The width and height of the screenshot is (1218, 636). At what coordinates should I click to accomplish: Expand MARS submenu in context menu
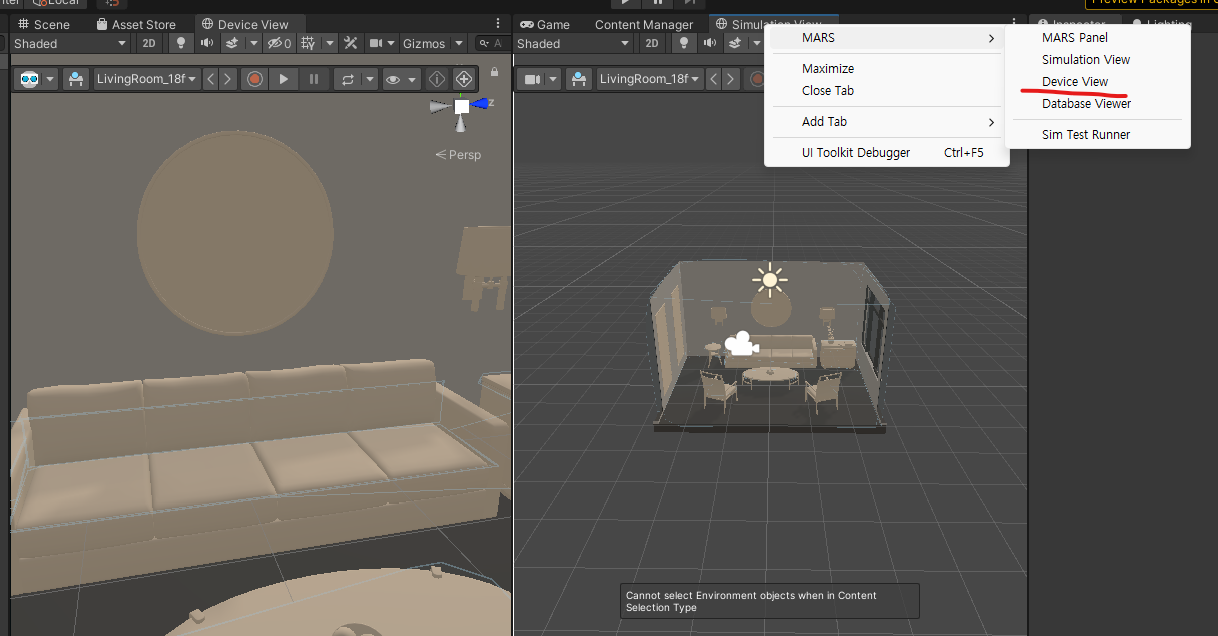[x=885, y=38]
